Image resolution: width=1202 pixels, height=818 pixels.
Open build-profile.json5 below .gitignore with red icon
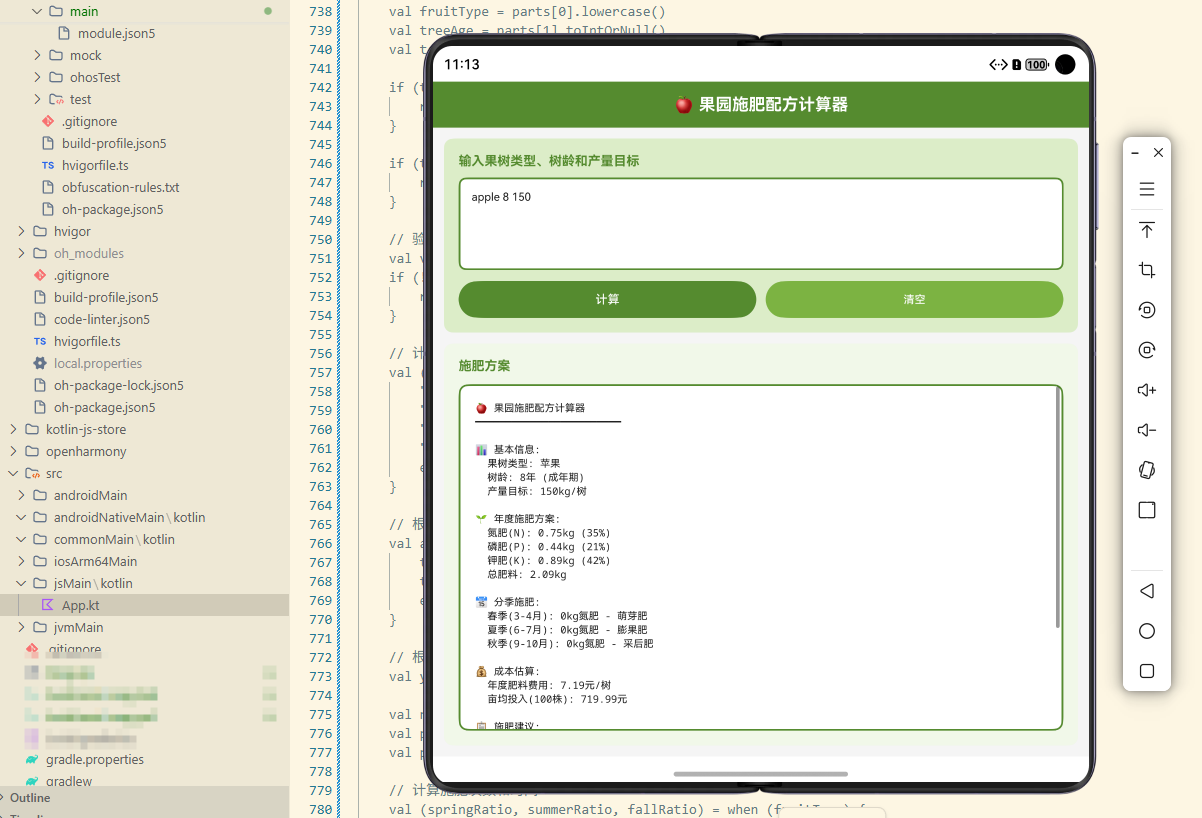[x=114, y=143]
